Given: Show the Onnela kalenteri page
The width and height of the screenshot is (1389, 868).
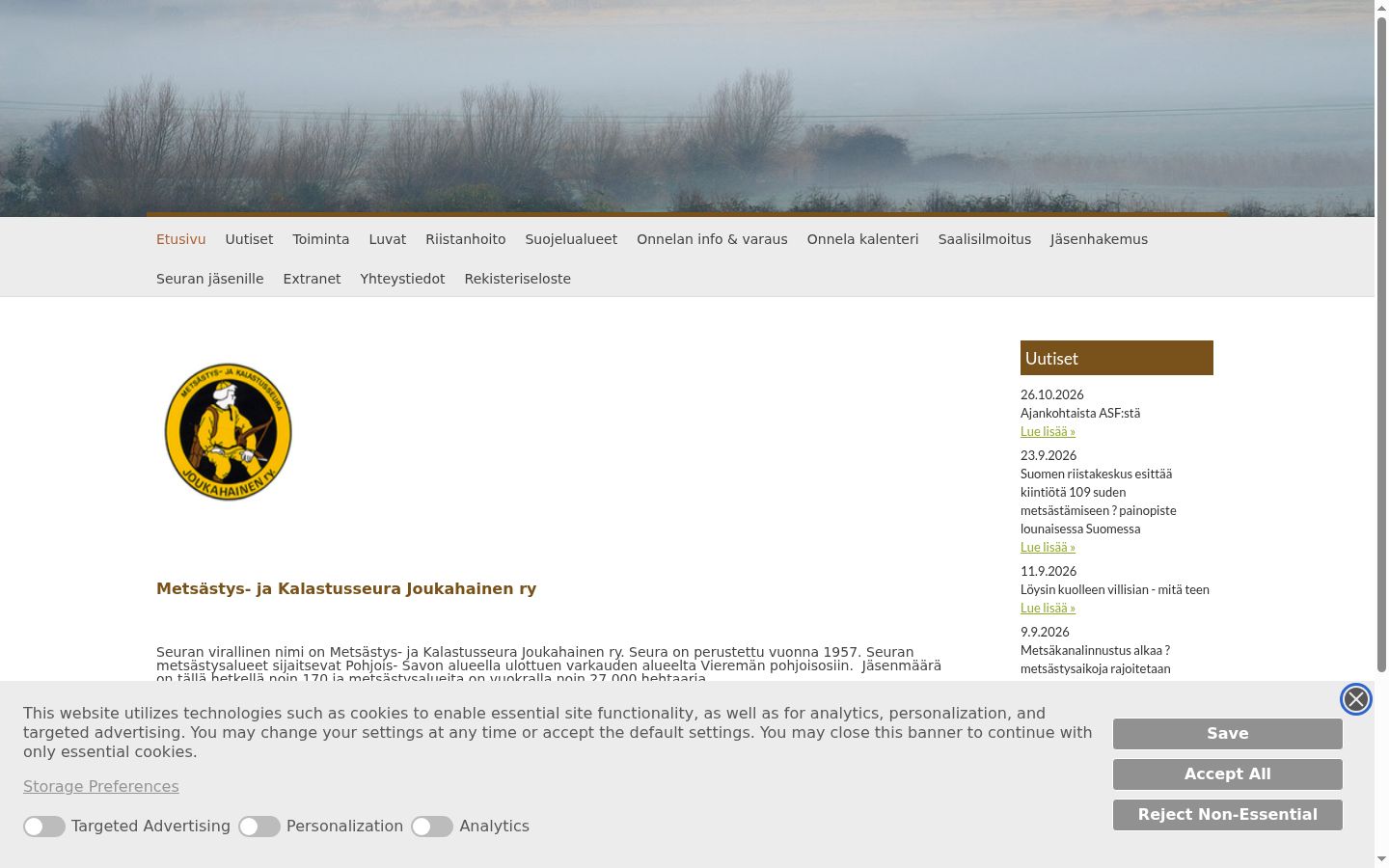Looking at the screenshot, I should [863, 239].
